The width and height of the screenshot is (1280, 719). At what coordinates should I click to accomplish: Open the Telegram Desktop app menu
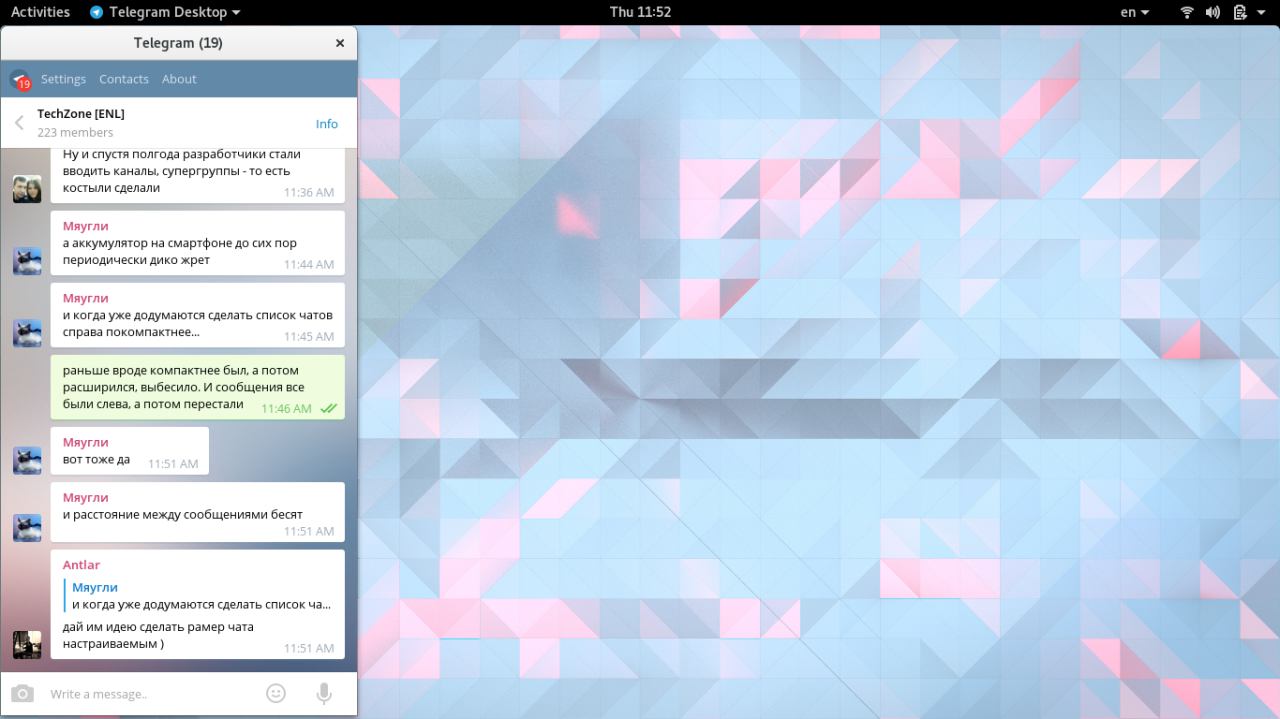coord(165,12)
